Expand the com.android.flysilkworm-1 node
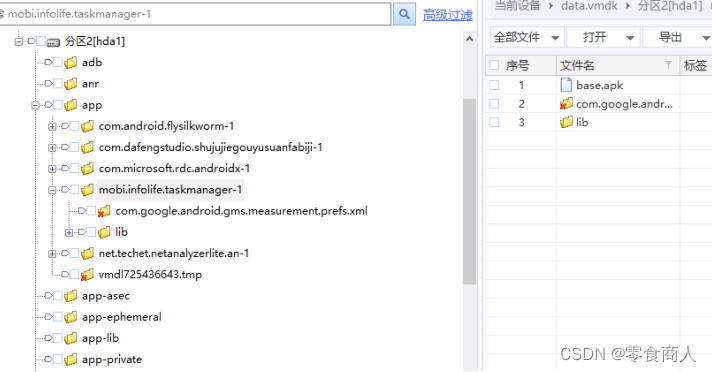712x372 pixels. pos(52,127)
